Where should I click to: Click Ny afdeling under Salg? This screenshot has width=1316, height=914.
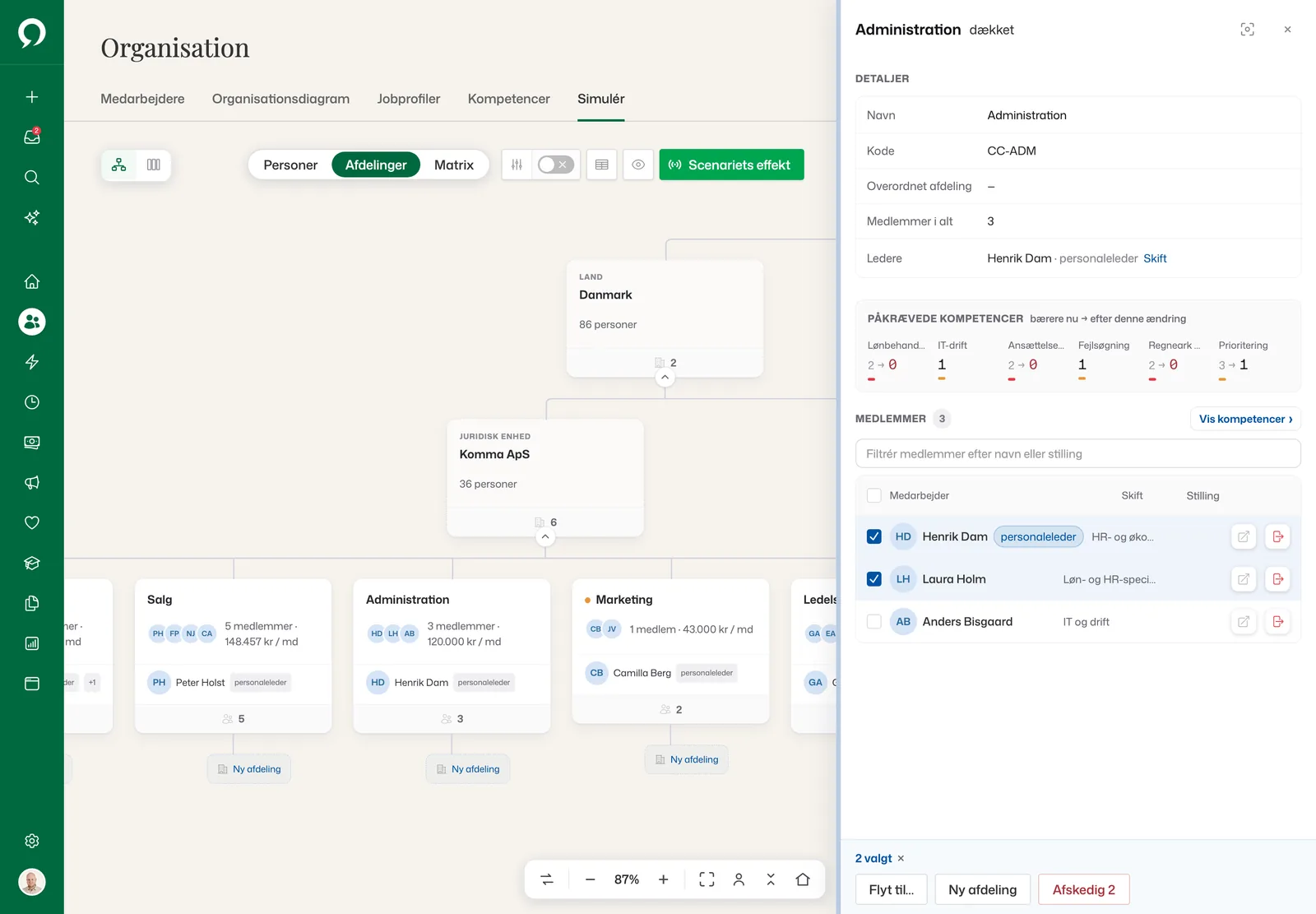248,769
